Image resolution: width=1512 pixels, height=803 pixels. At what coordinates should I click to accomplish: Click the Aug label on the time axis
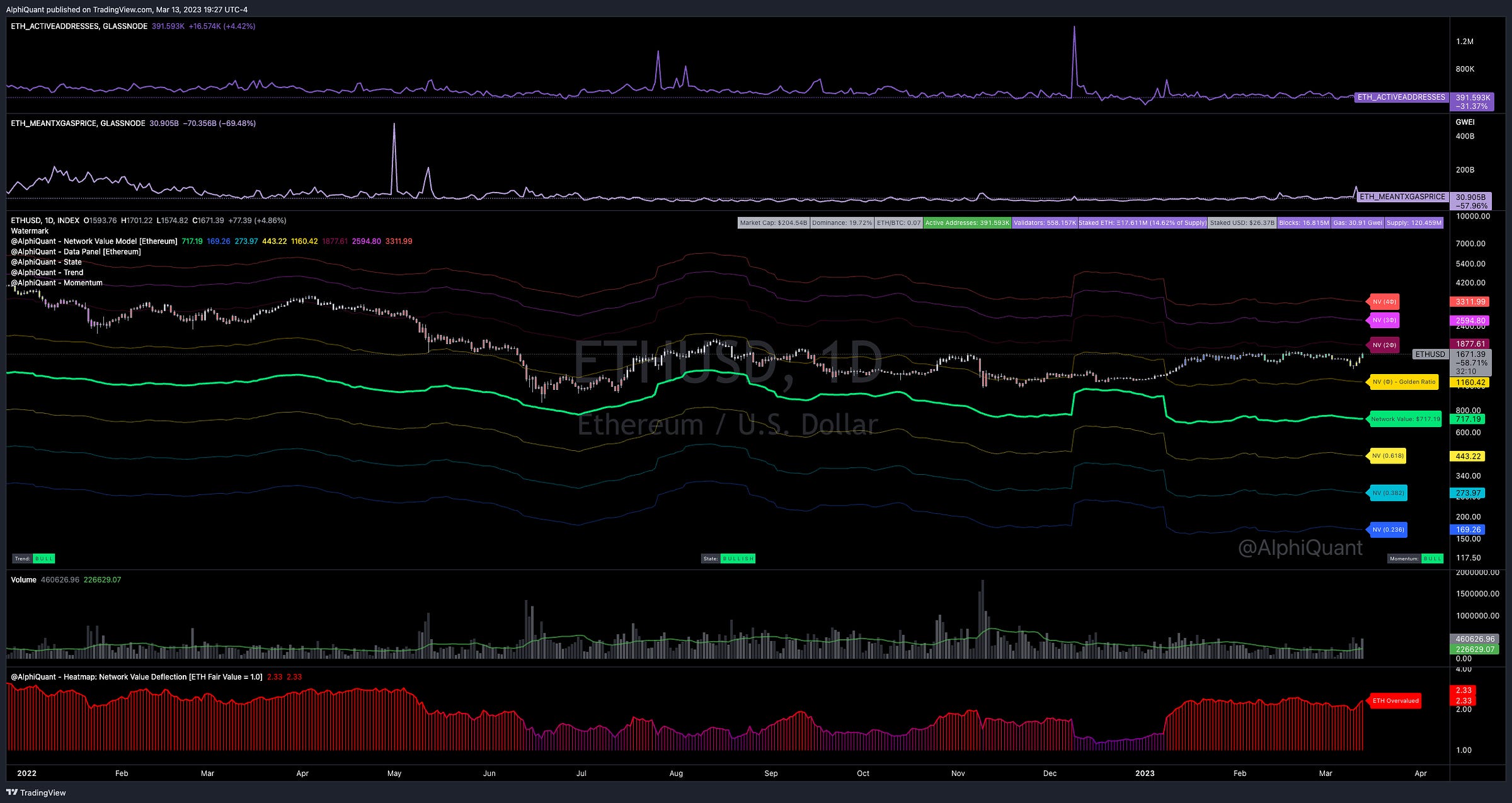[x=676, y=773]
